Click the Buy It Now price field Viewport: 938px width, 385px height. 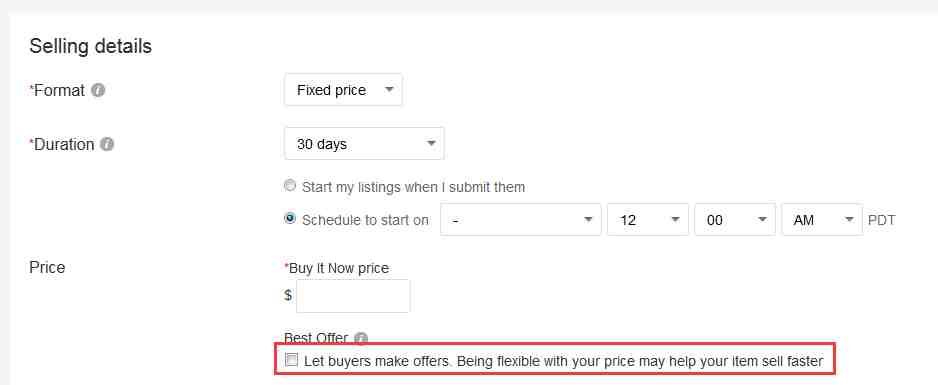click(x=353, y=296)
